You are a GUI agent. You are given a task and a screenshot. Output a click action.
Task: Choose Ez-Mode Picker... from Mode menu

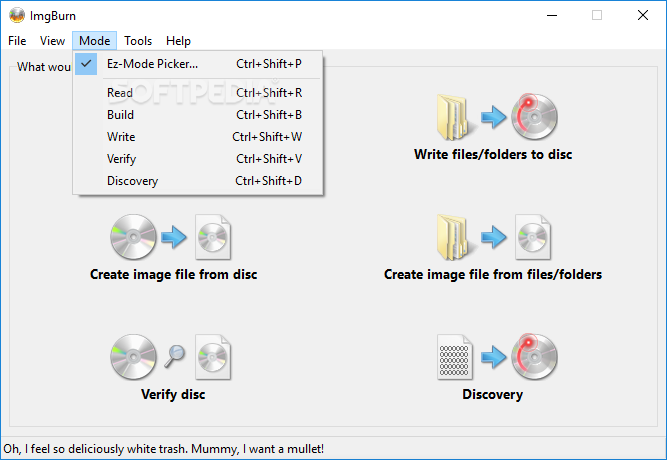(198, 64)
